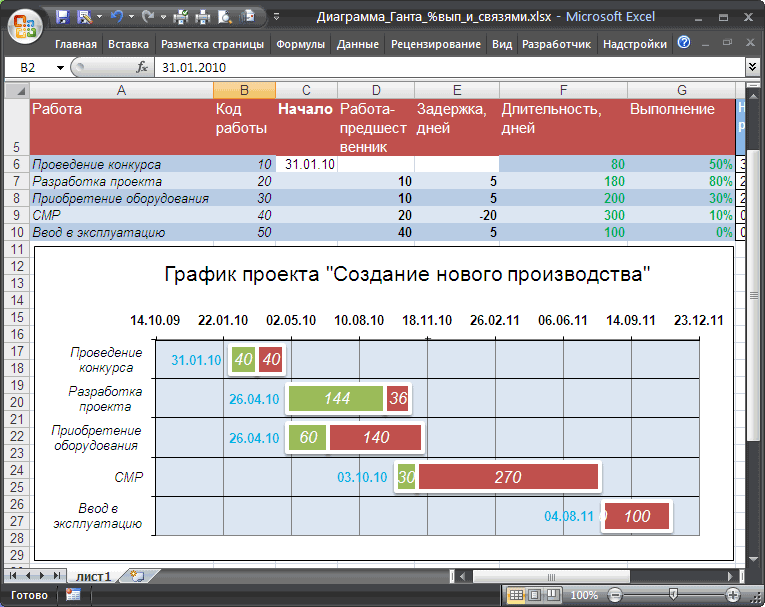Expand the formula bar chevron

coord(752,67)
